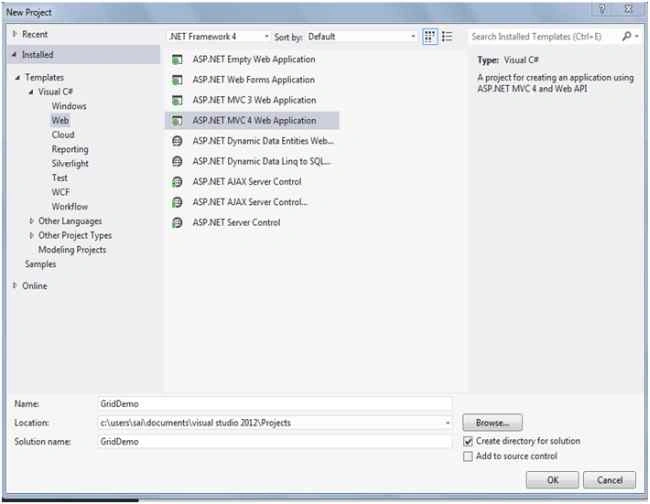Expand Other Languages node
Screen dimensions: 650x504
(32, 221)
